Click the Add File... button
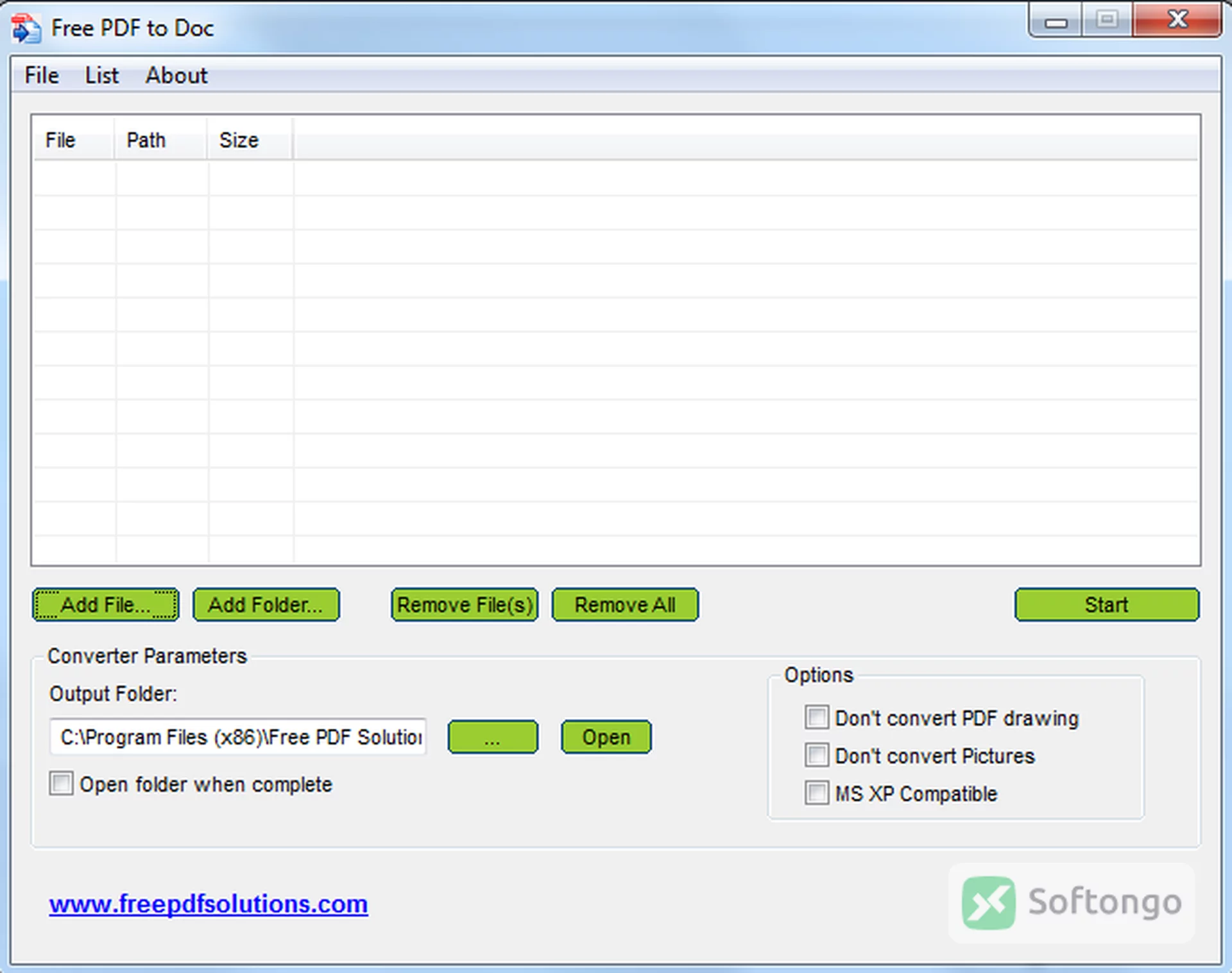This screenshot has width=1232, height=973. (106, 605)
